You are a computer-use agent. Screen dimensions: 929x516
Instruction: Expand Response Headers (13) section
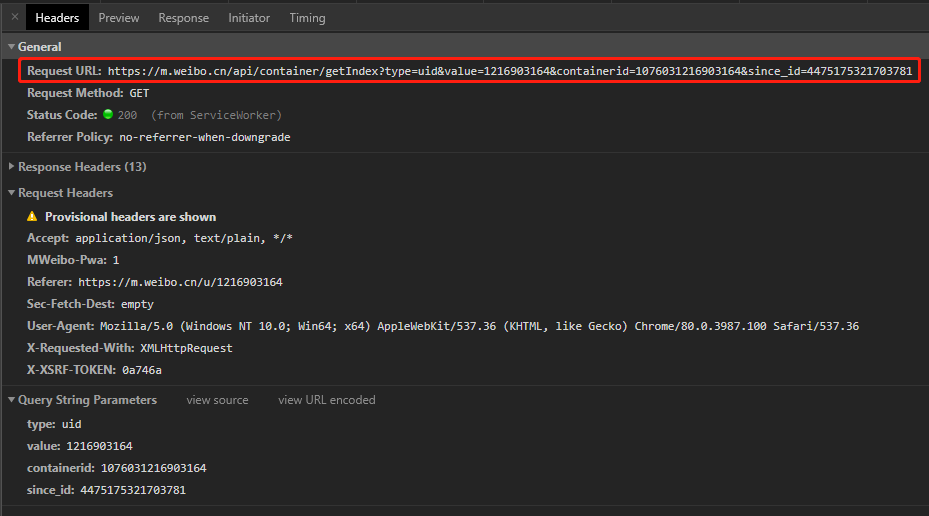[11, 166]
